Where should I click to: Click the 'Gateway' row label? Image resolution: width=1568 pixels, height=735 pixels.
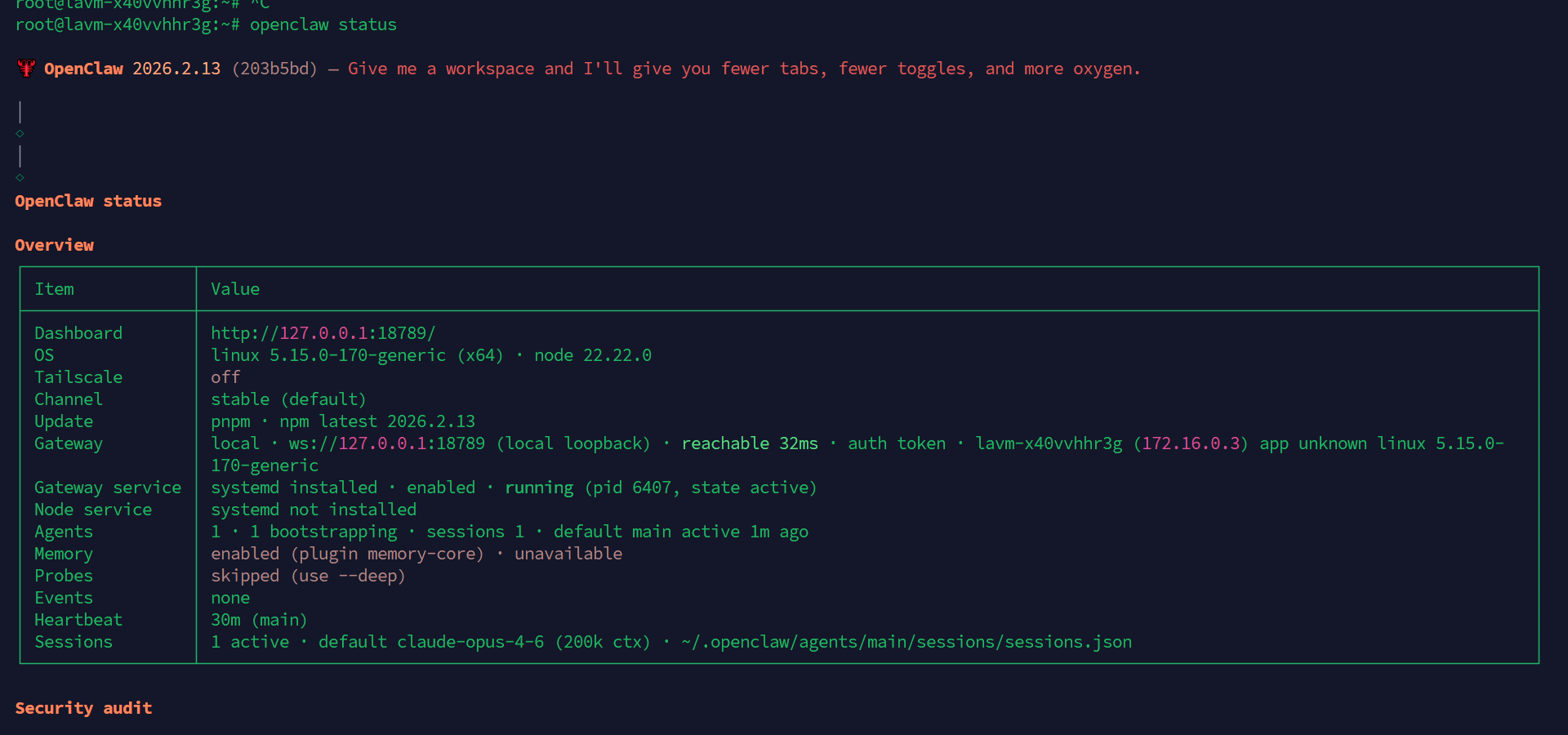69,443
